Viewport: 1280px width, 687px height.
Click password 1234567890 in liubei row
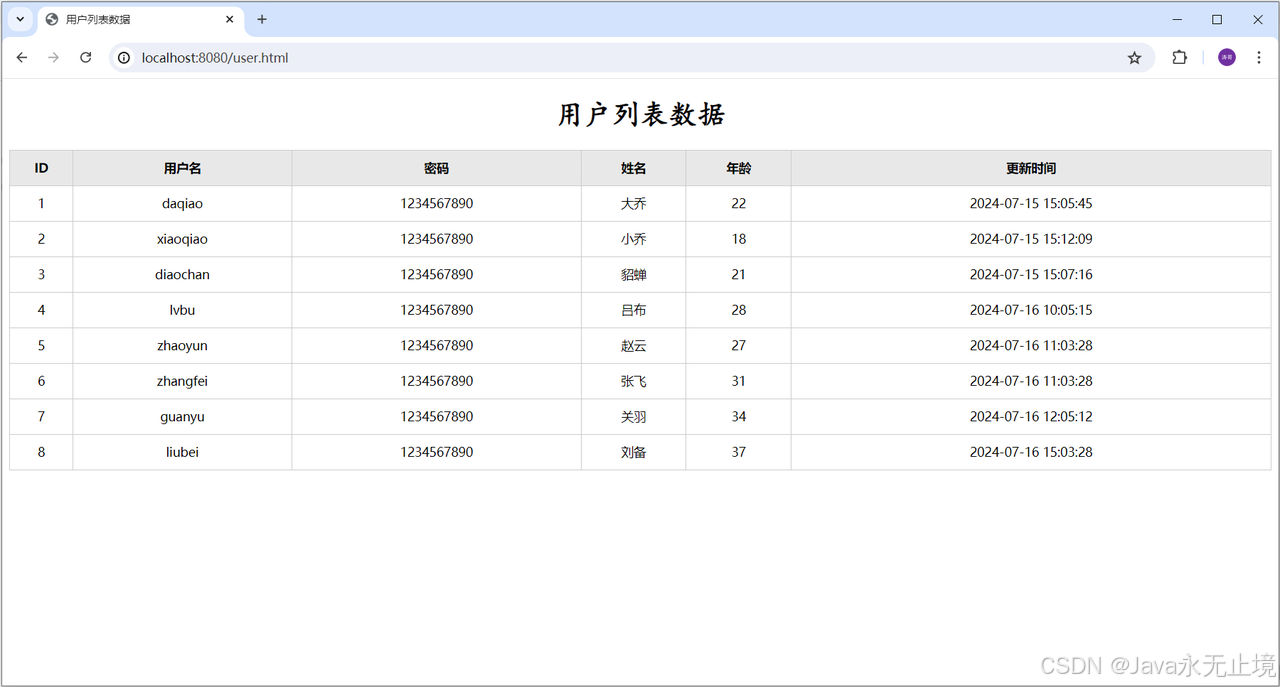[x=437, y=452]
